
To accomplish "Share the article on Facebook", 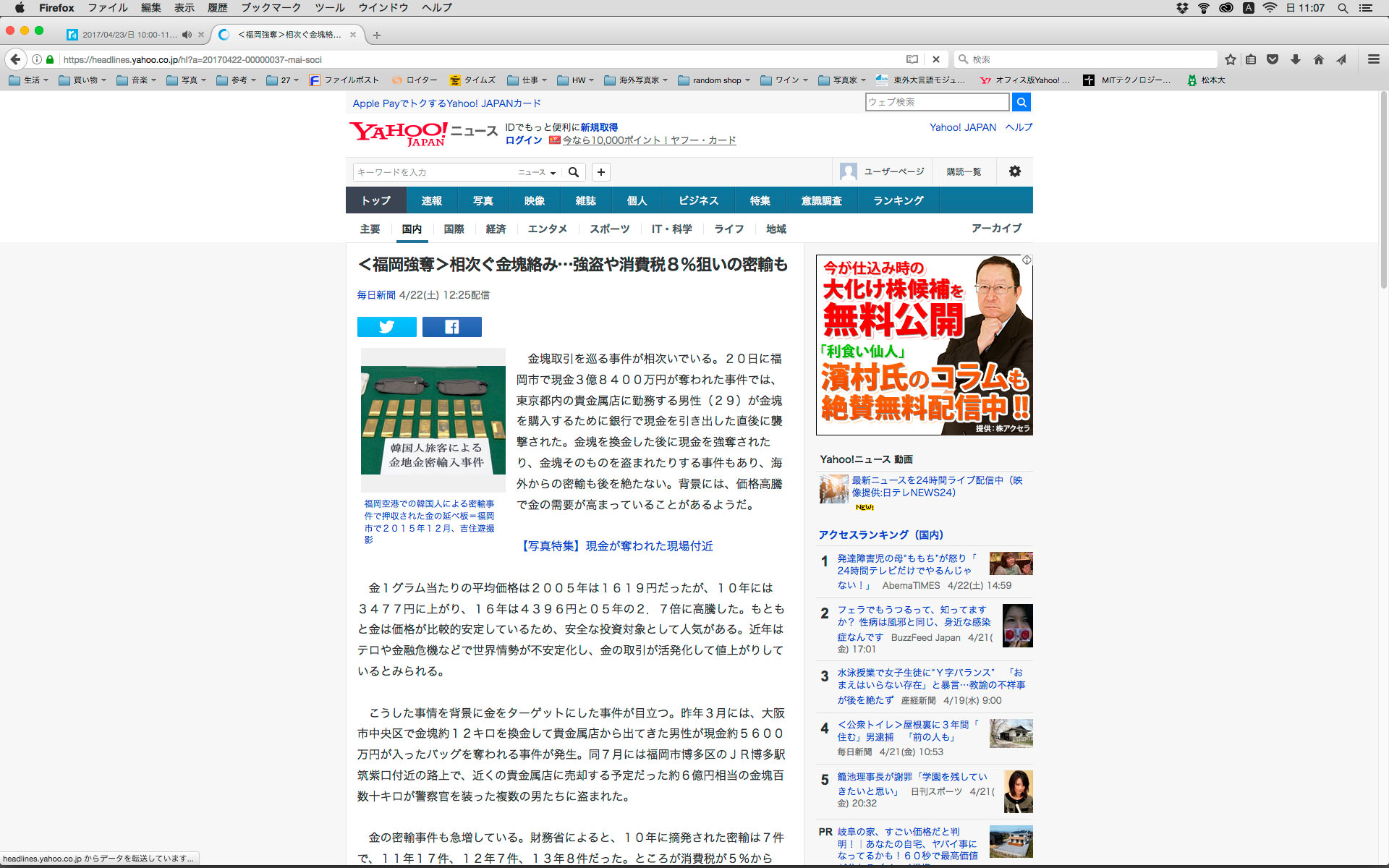I will point(451,327).
